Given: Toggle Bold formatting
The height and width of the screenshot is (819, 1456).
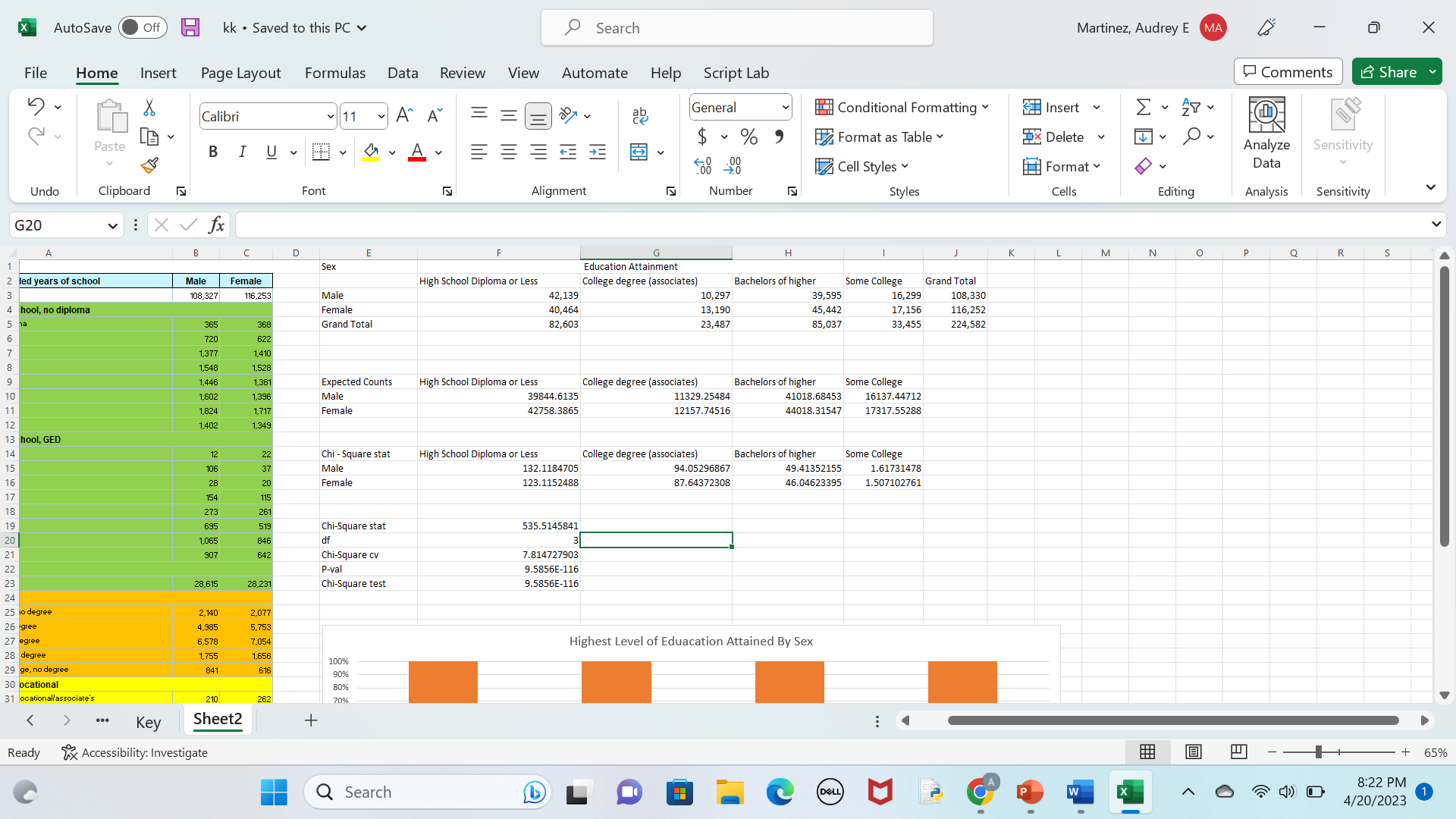Looking at the screenshot, I should [x=213, y=152].
